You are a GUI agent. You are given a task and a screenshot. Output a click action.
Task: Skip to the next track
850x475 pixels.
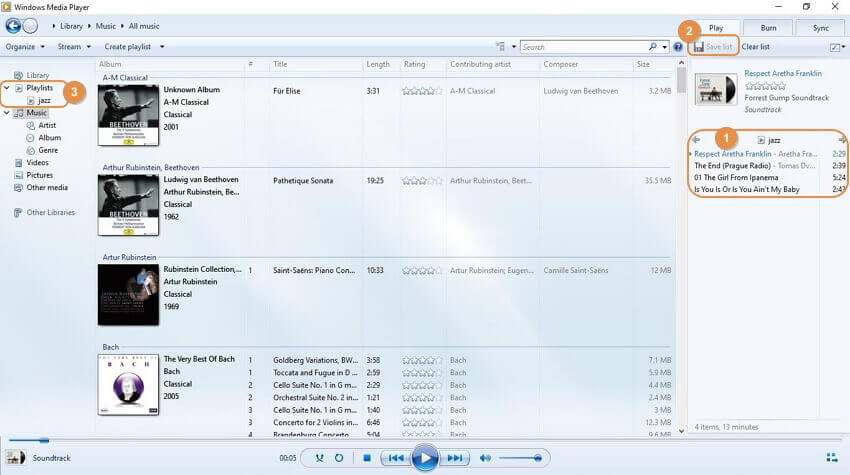454,458
